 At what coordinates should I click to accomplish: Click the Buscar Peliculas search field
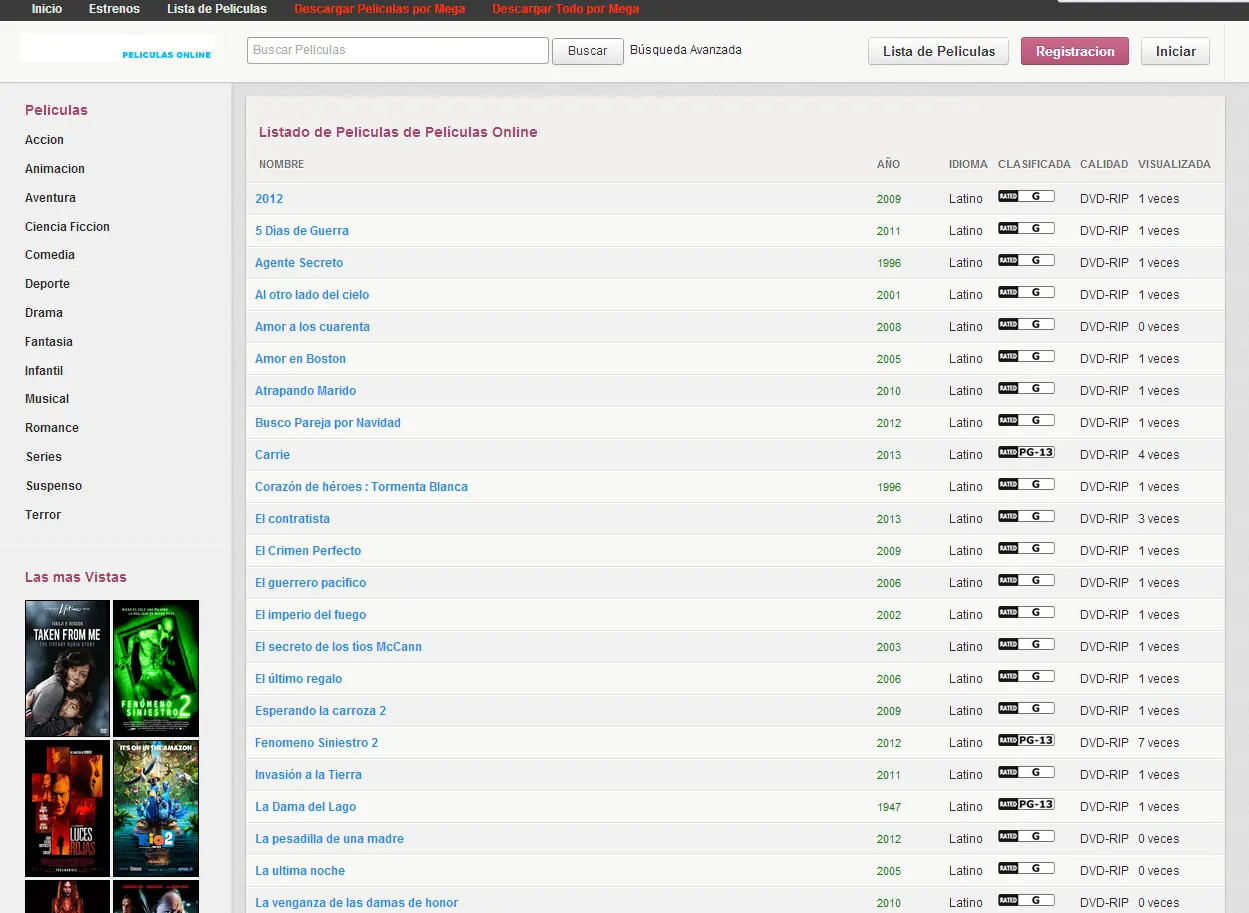click(x=398, y=50)
